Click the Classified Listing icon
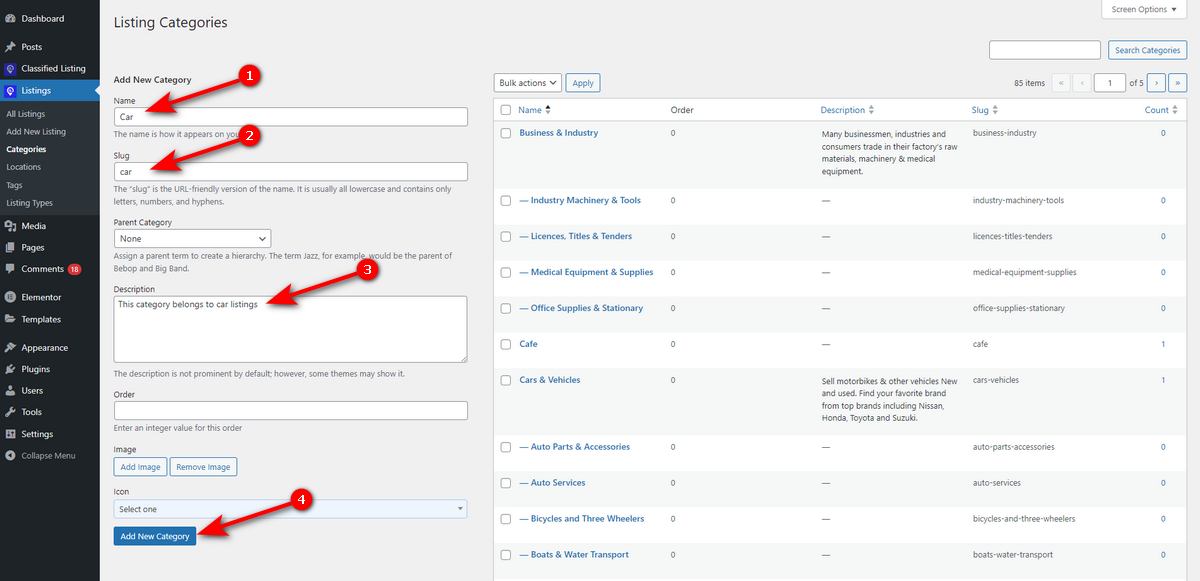 (9, 69)
